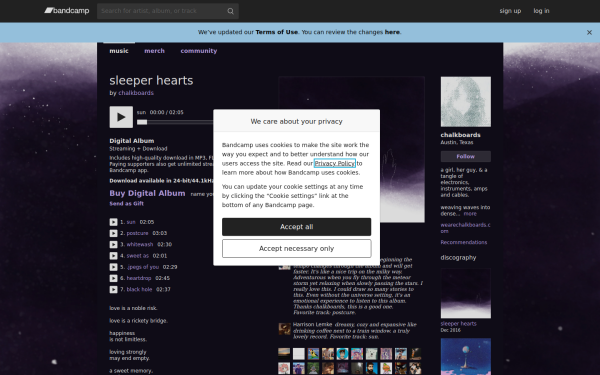Screen dimensions: 600x375
Task: Play track 1 sun
Action: click(113, 222)
